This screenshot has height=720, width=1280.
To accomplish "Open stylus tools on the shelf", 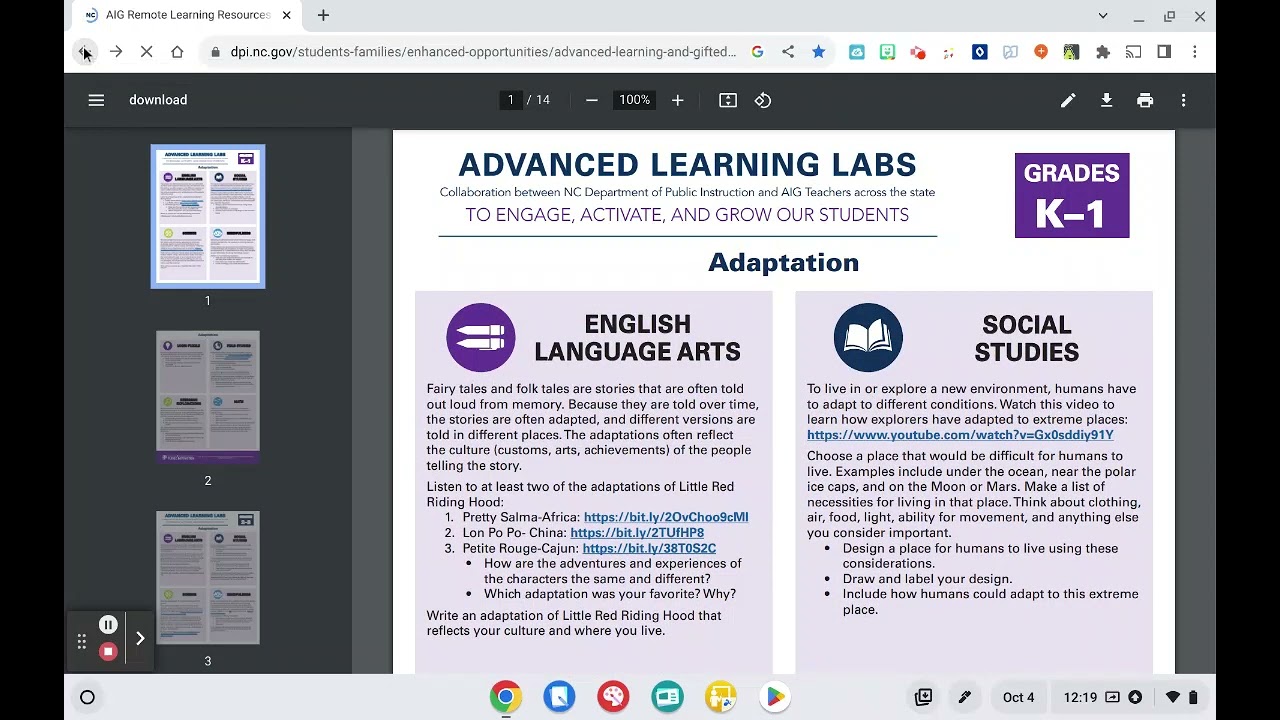I will pos(965,697).
